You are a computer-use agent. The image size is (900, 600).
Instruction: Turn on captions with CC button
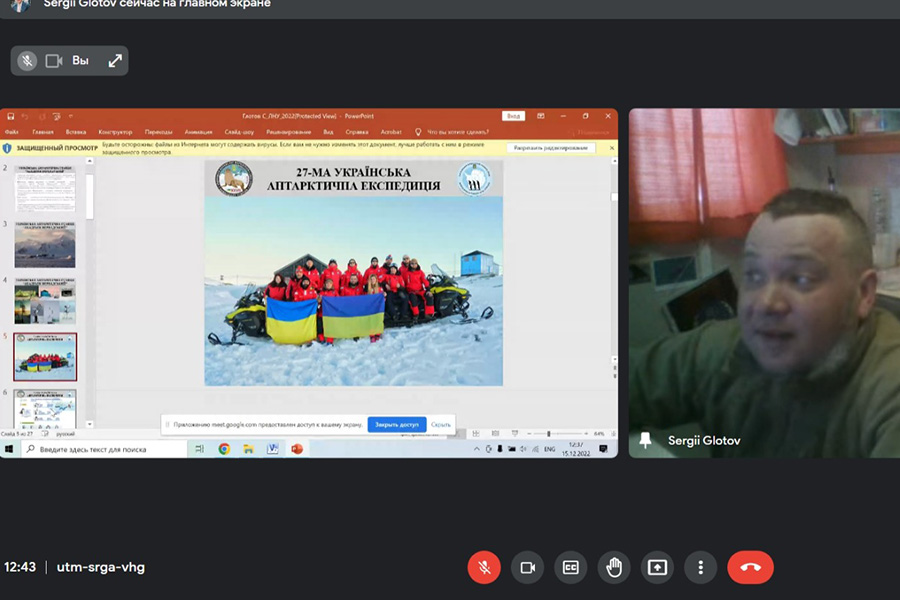tap(571, 567)
